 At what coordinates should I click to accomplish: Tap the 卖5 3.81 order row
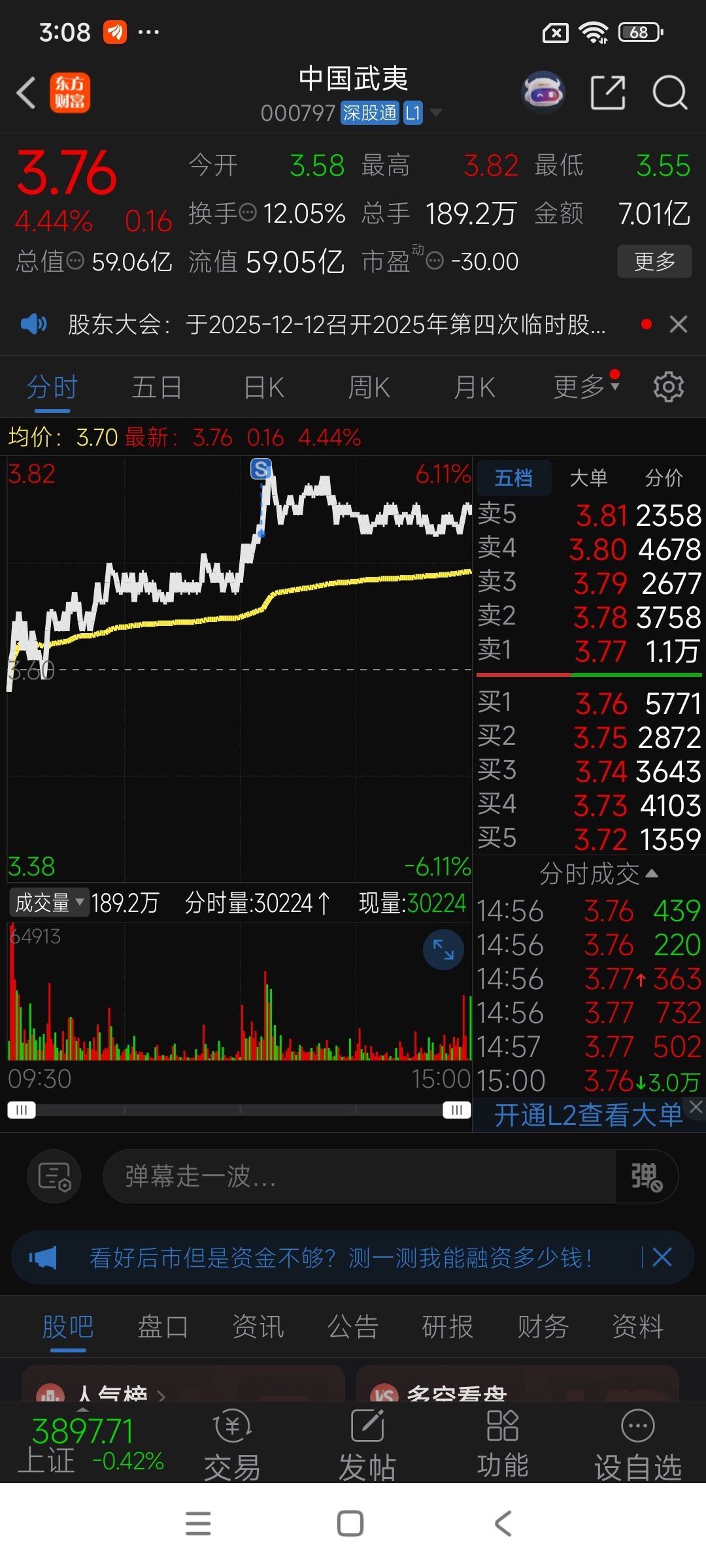click(589, 515)
